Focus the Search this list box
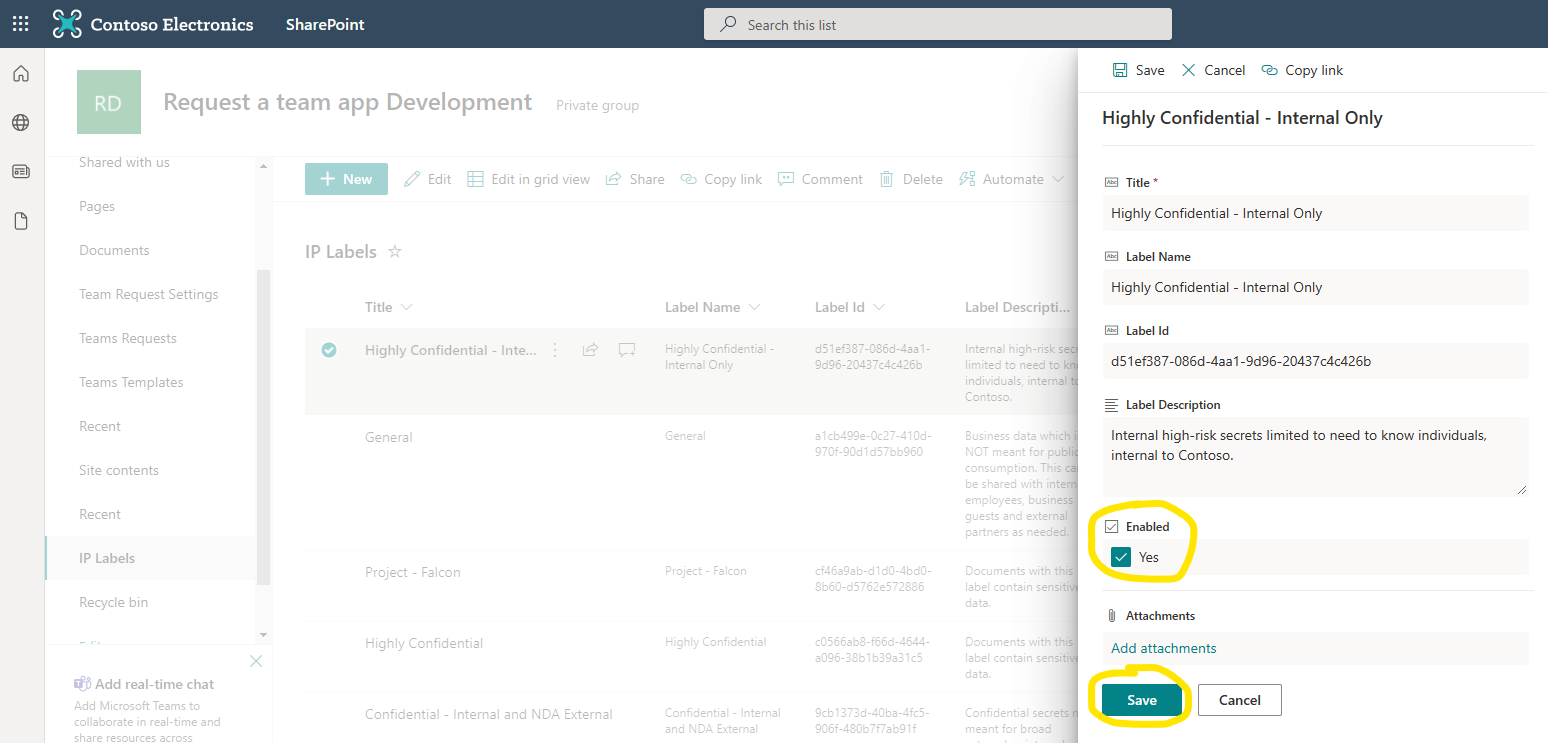The width and height of the screenshot is (1548, 743). (x=938, y=24)
